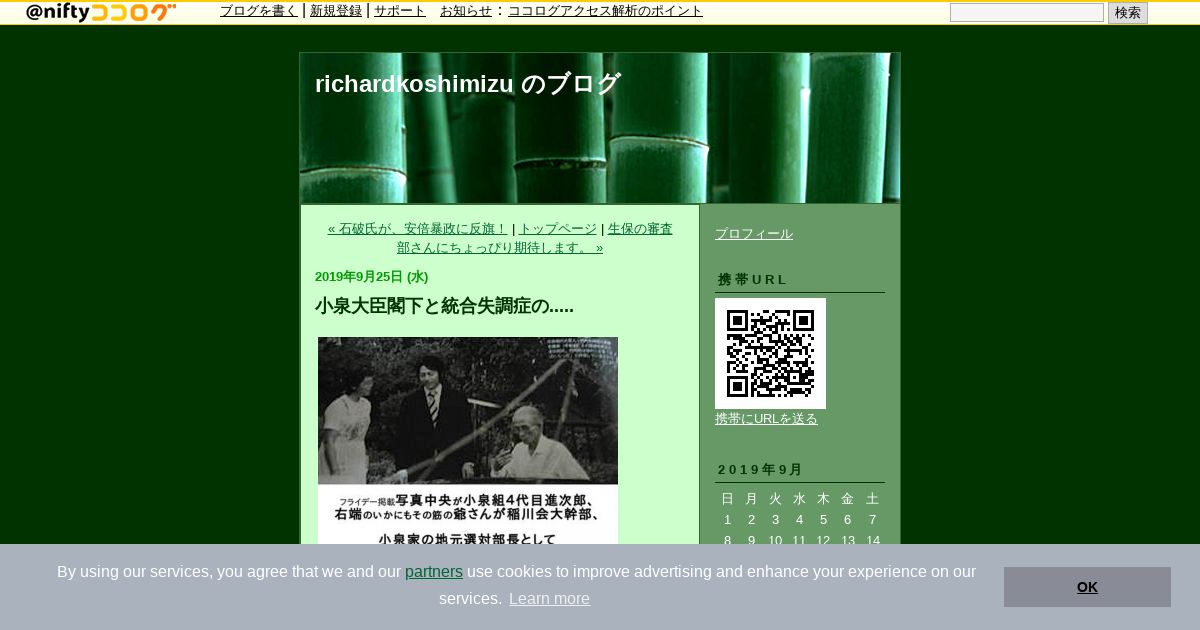Viewport: 1200px width, 630px height.
Task: Open the サポート link
Action: 400,11
